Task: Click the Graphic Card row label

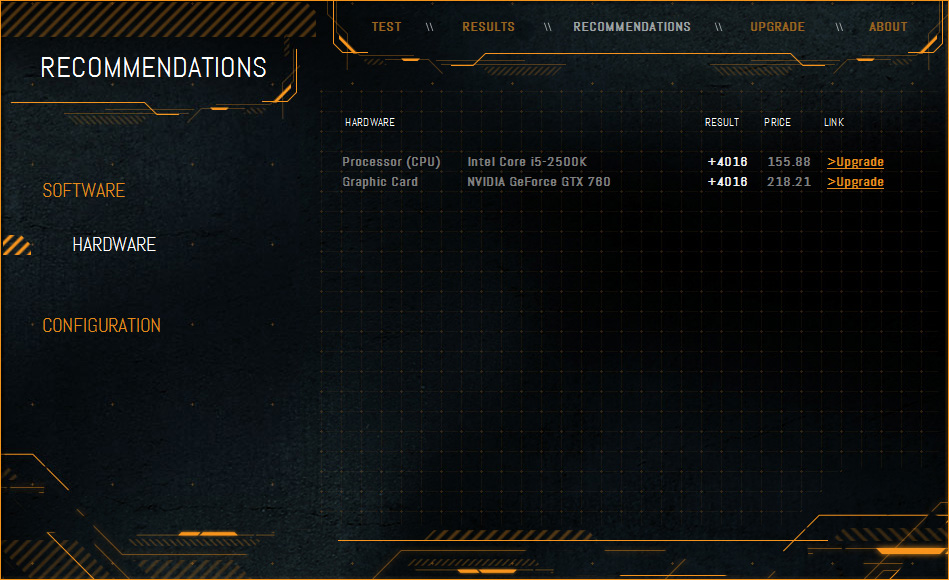Action: 379,182
